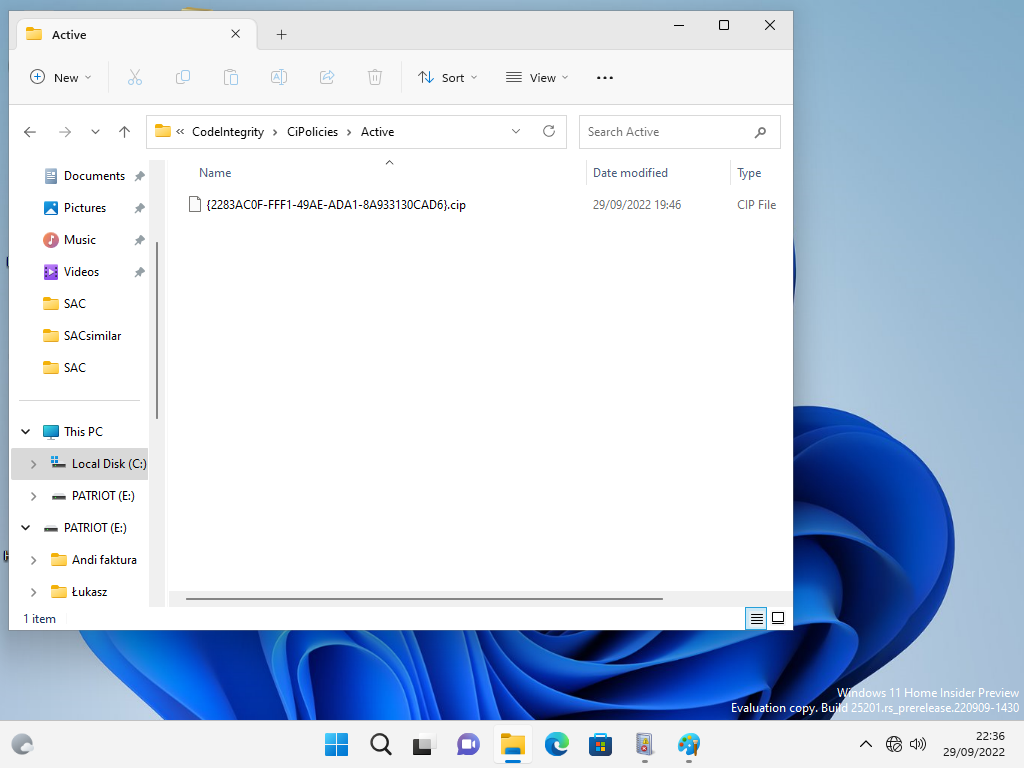Viewport: 1024px width, 768px height.
Task: Click the Rename icon in toolbar
Action: 279,77
